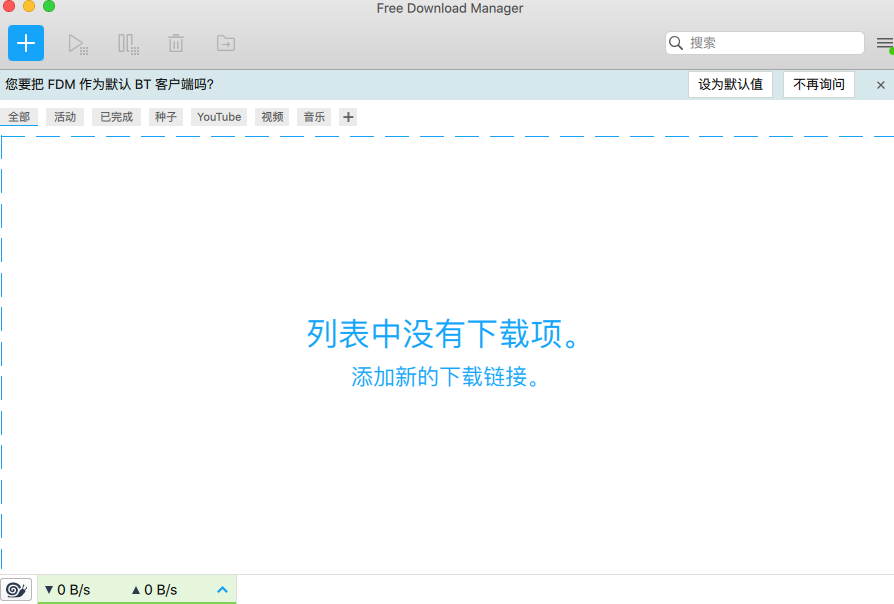This screenshot has height=604, width=894.
Task: Show only 已完成 downloads
Action: (x=114, y=117)
